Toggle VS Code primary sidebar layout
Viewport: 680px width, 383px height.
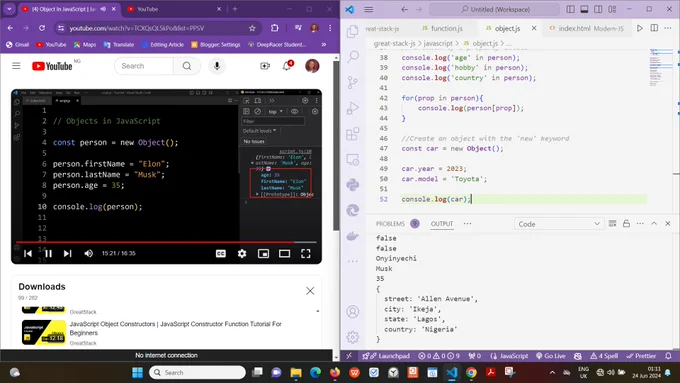[x=571, y=9]
